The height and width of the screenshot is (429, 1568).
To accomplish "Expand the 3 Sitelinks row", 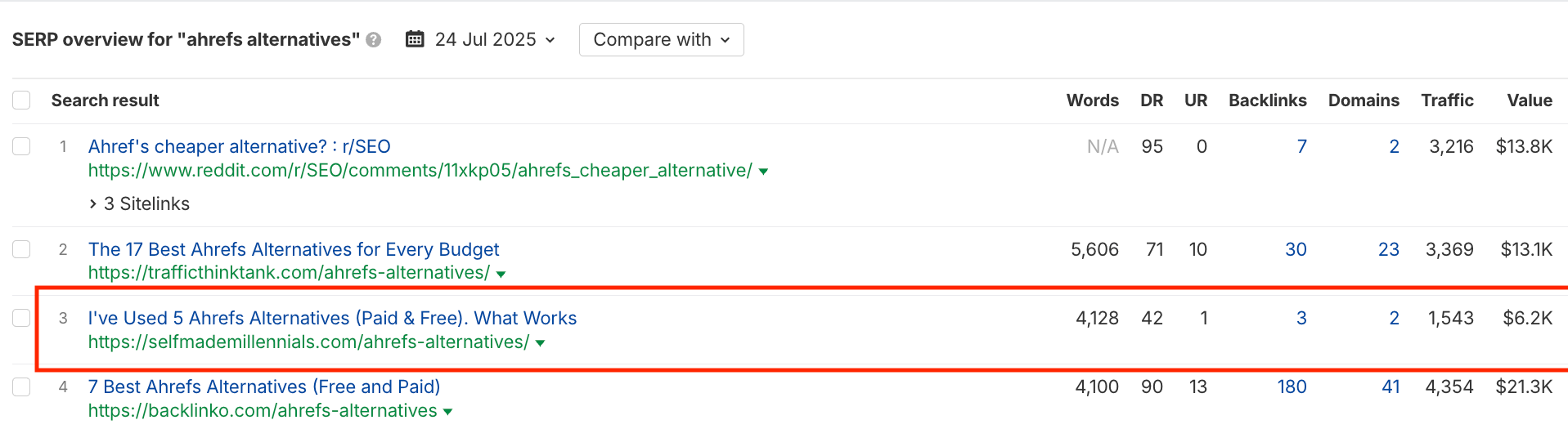I will [140, 203].
